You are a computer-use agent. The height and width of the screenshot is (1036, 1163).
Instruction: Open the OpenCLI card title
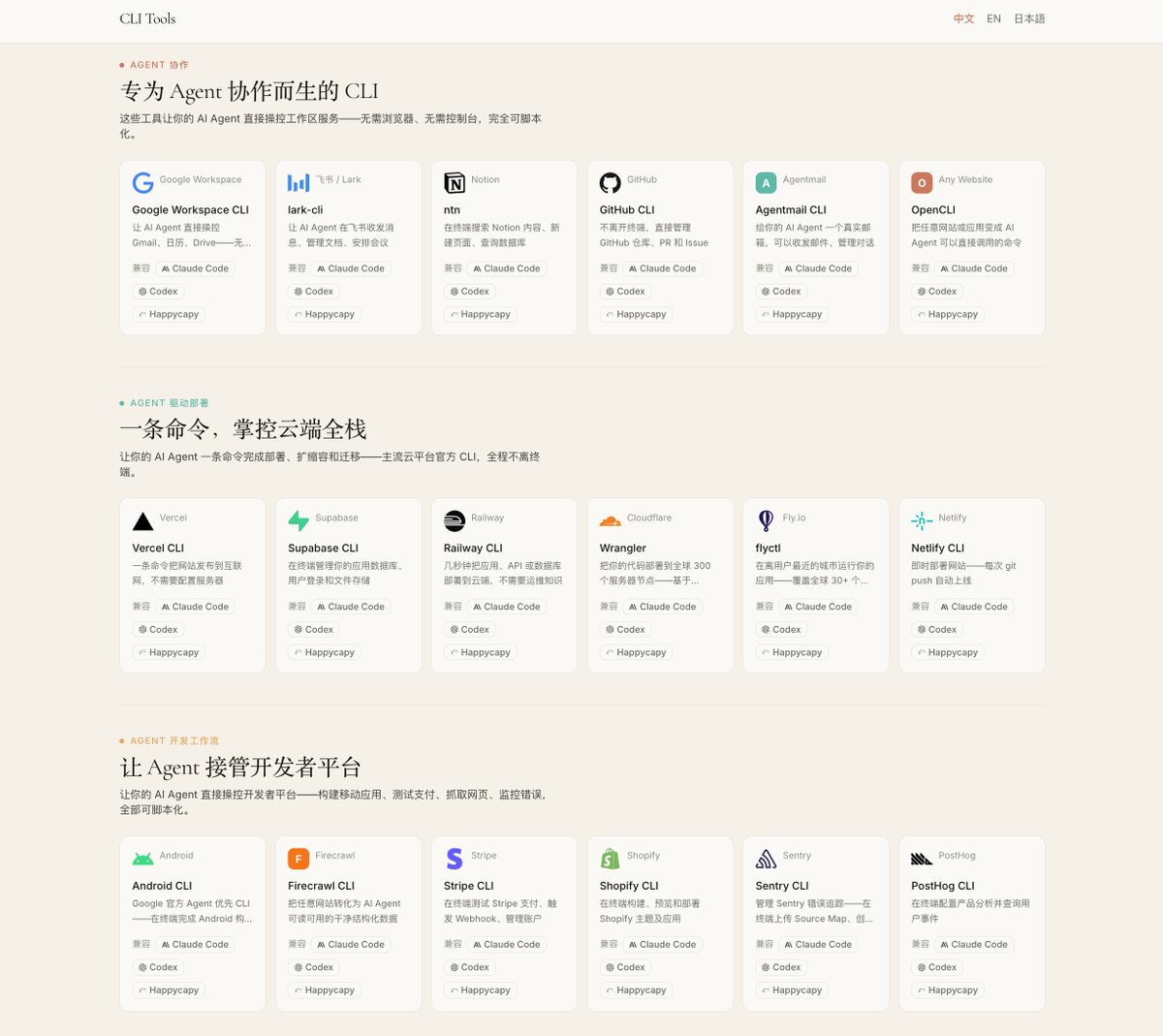pos(933,209)
